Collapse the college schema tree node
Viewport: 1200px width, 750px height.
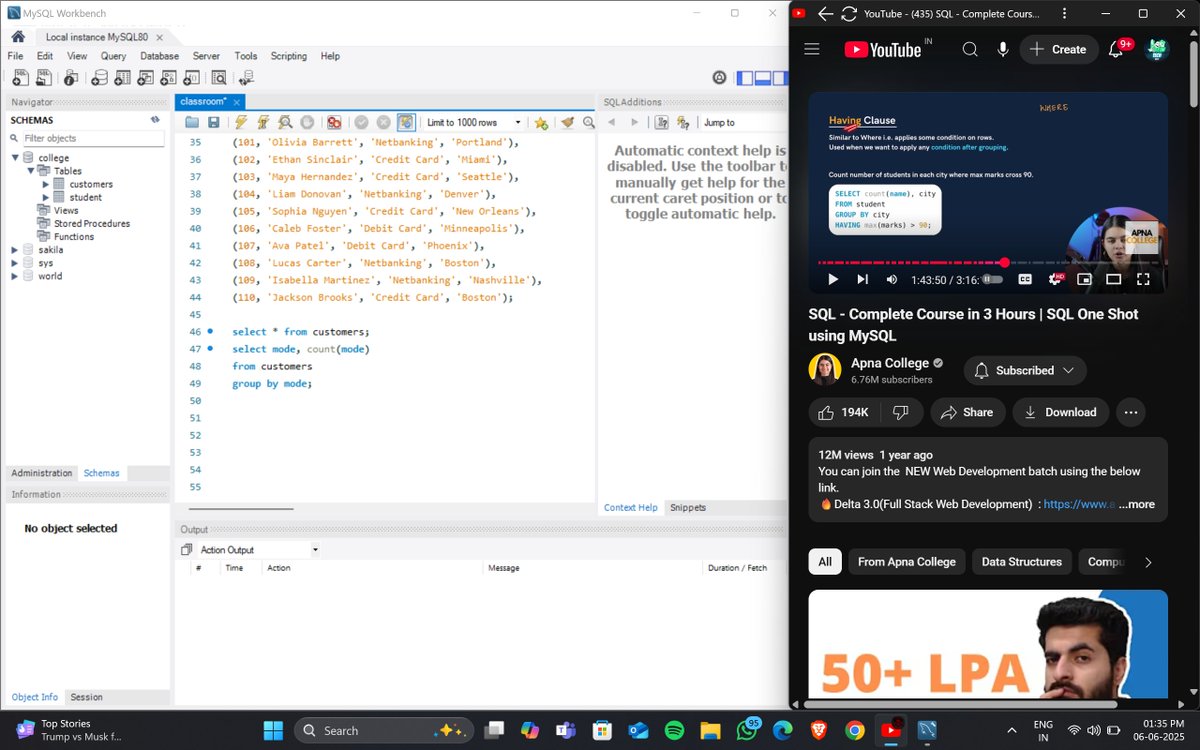[x=15, y=158]
